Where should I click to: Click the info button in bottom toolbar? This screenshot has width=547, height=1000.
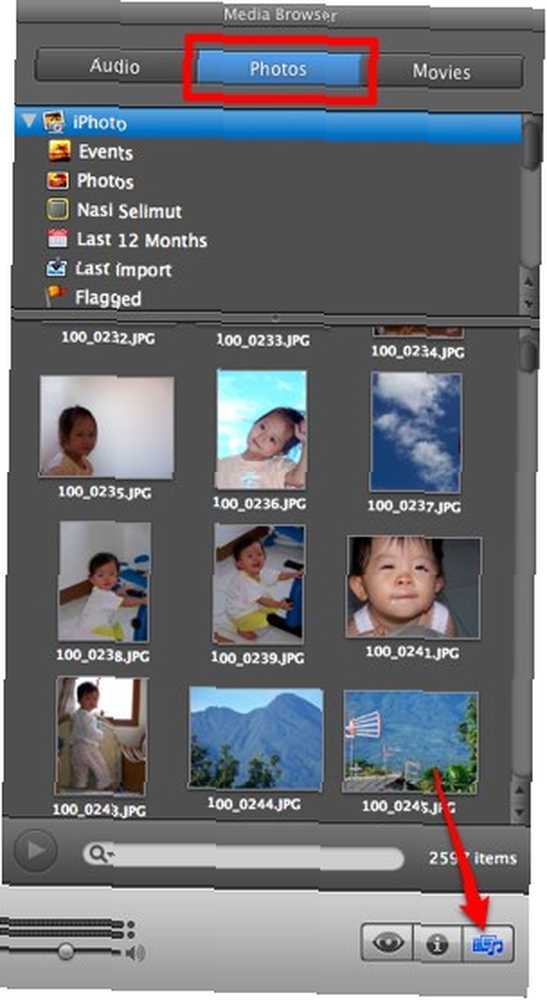437,943
